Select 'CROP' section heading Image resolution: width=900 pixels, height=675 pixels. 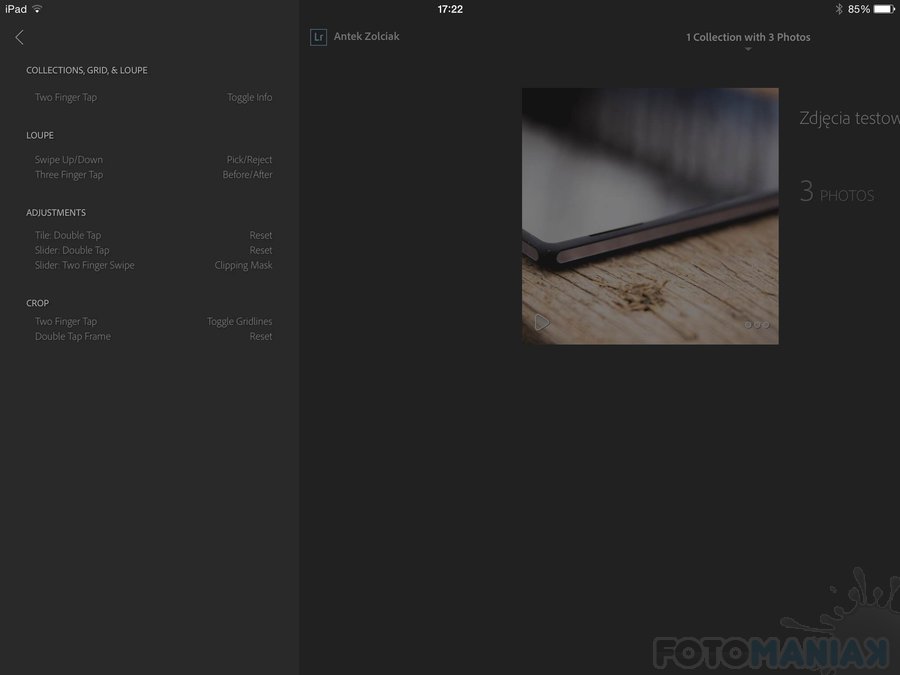(x=37, y=303)
